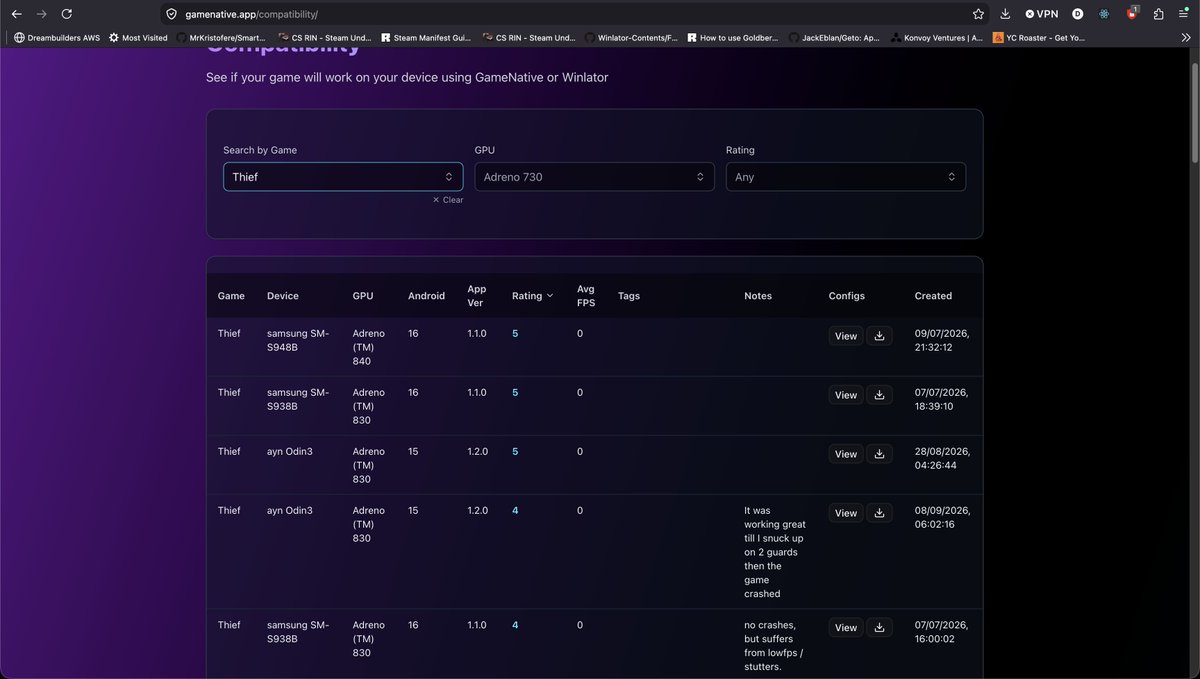This screenshot has width=1200, height=679.
Task: Open the VPN toolbar button
Action: [1041, 14]
